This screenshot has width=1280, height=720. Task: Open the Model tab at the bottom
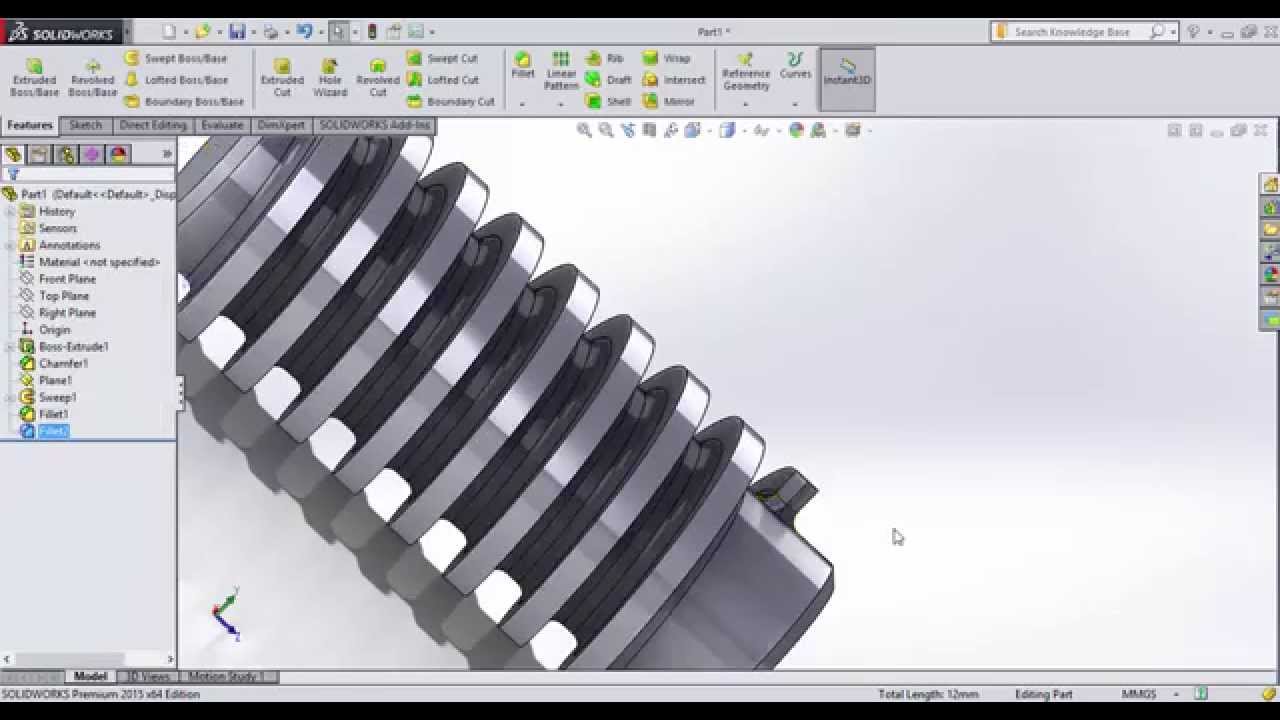(x=90, y=676)
